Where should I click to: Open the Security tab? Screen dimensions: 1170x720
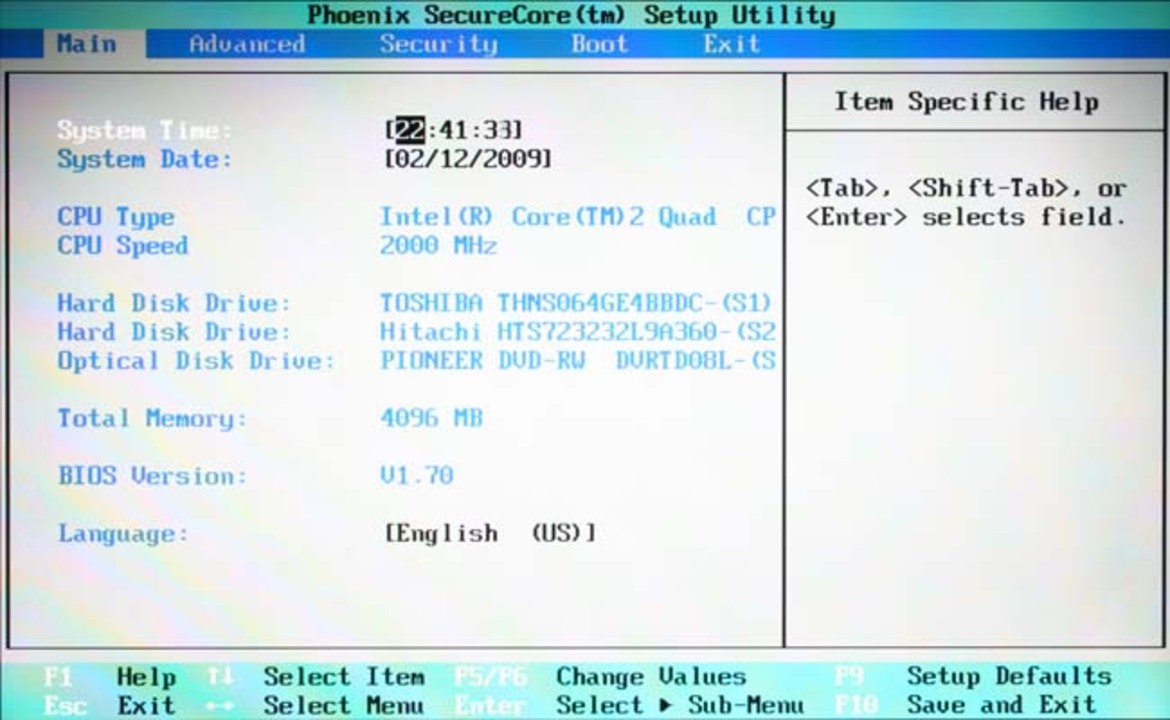(438, 44)
